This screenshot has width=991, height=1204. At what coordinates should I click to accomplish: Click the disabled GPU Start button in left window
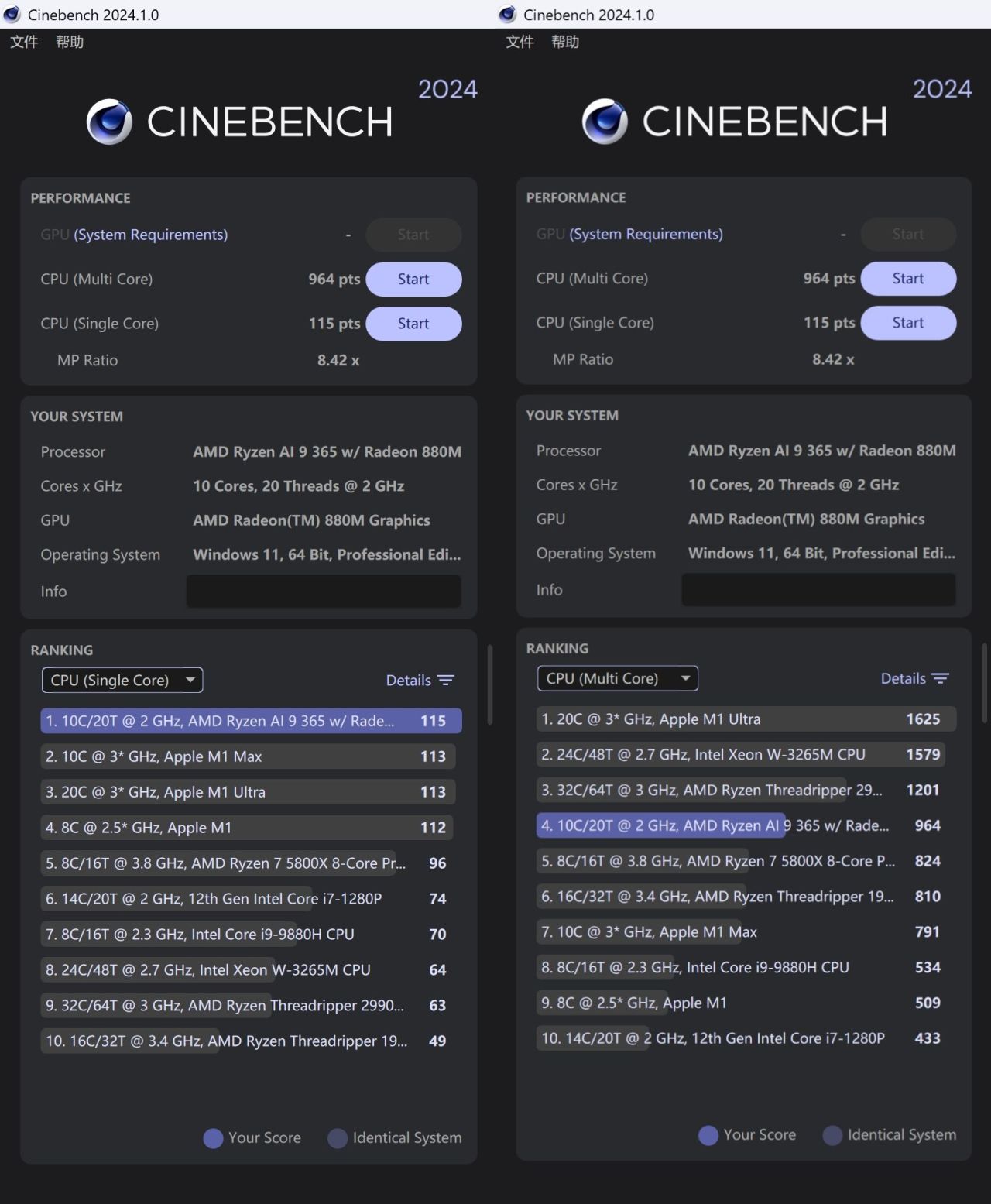pyautogui.click(x=413, y=235)
